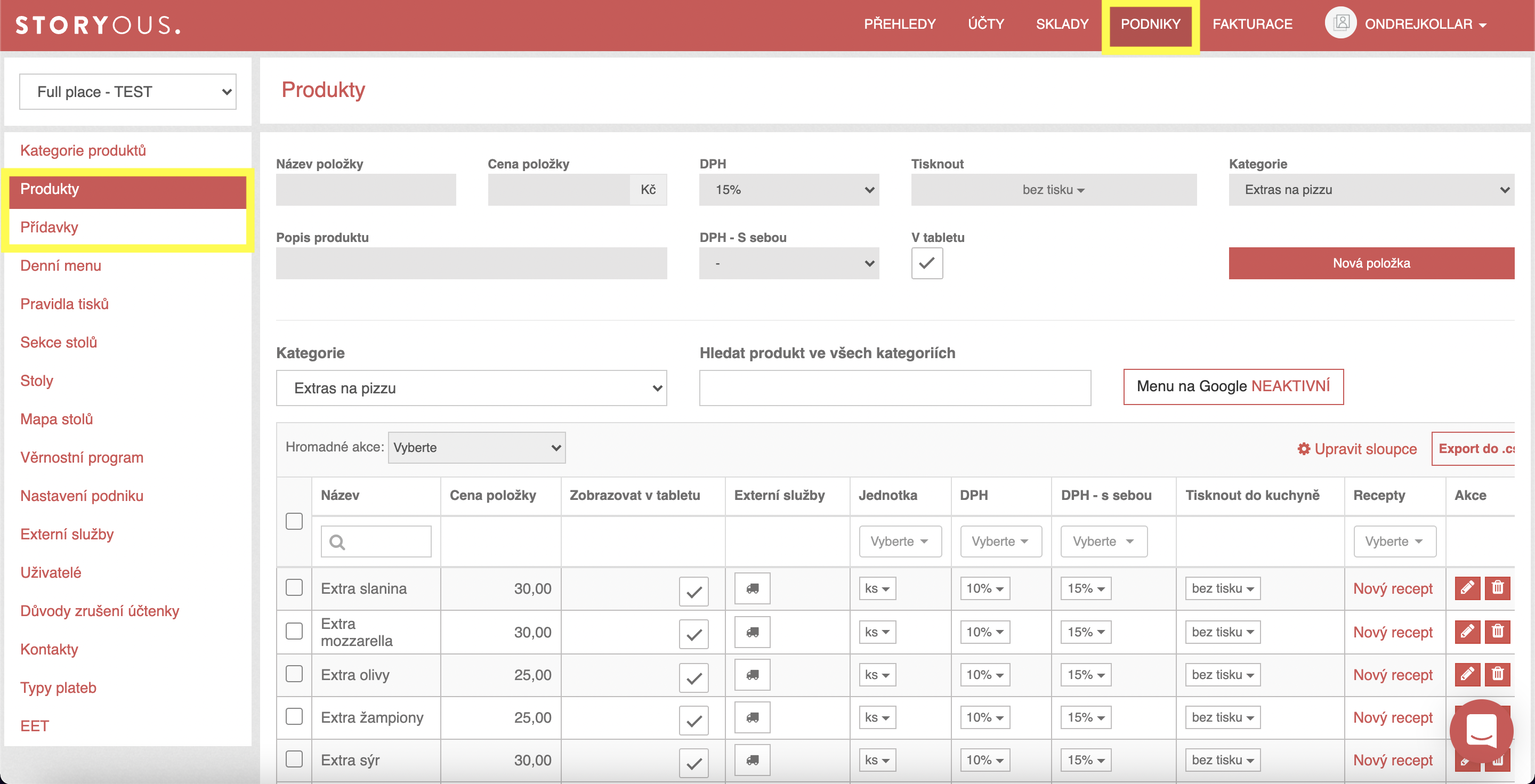
Task: Delete the Extra slanina product
Action: point(1497,588)
